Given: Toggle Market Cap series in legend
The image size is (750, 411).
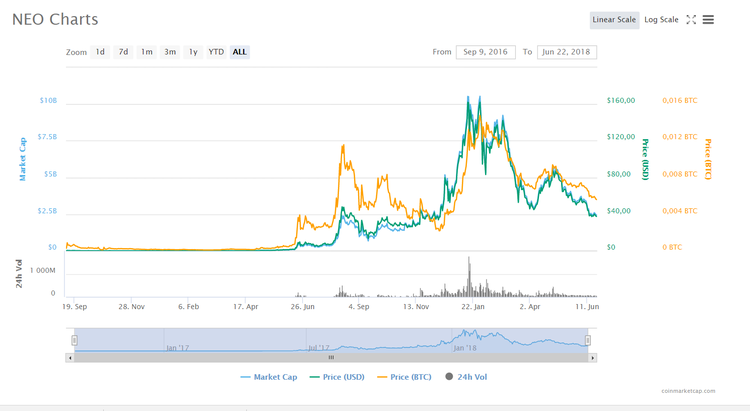Looking at the screenshot, I should (x=269, y=377).
